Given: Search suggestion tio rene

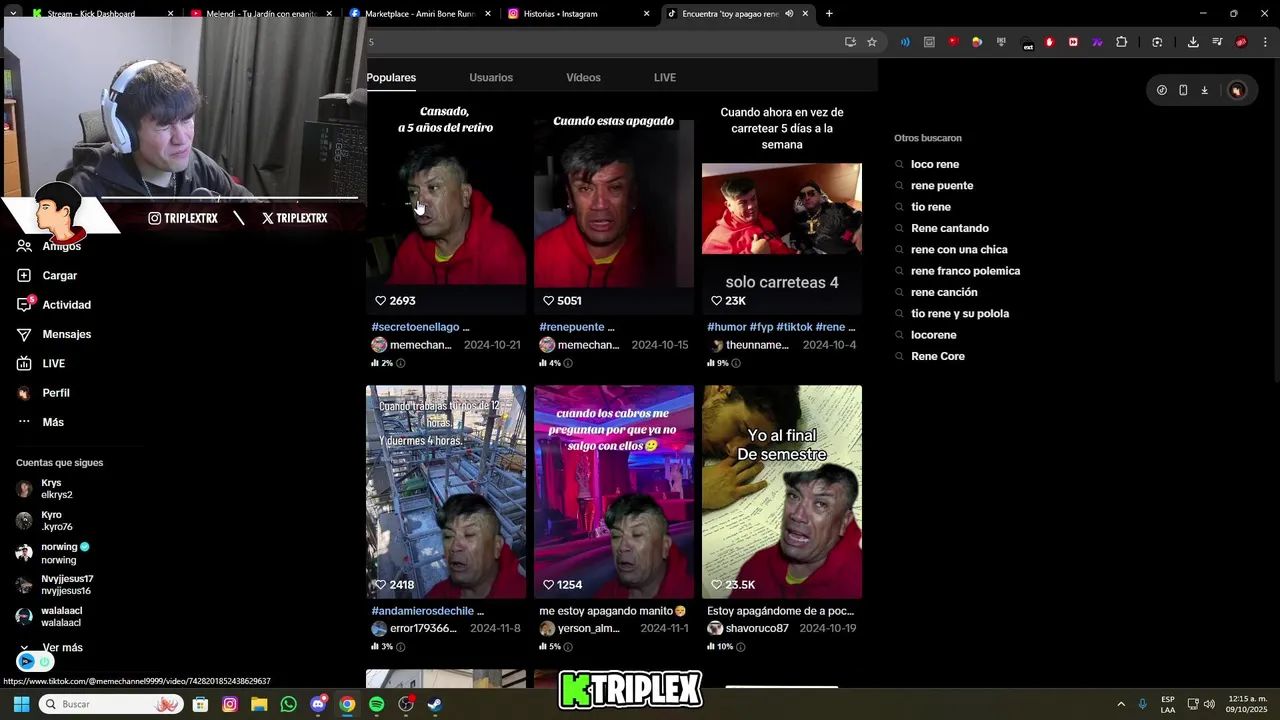Looking at the screenshot, I should coord(931,207).
